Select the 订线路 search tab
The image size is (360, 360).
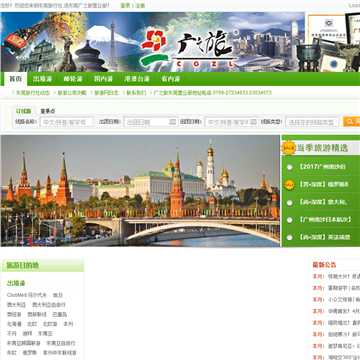[24, 111]
